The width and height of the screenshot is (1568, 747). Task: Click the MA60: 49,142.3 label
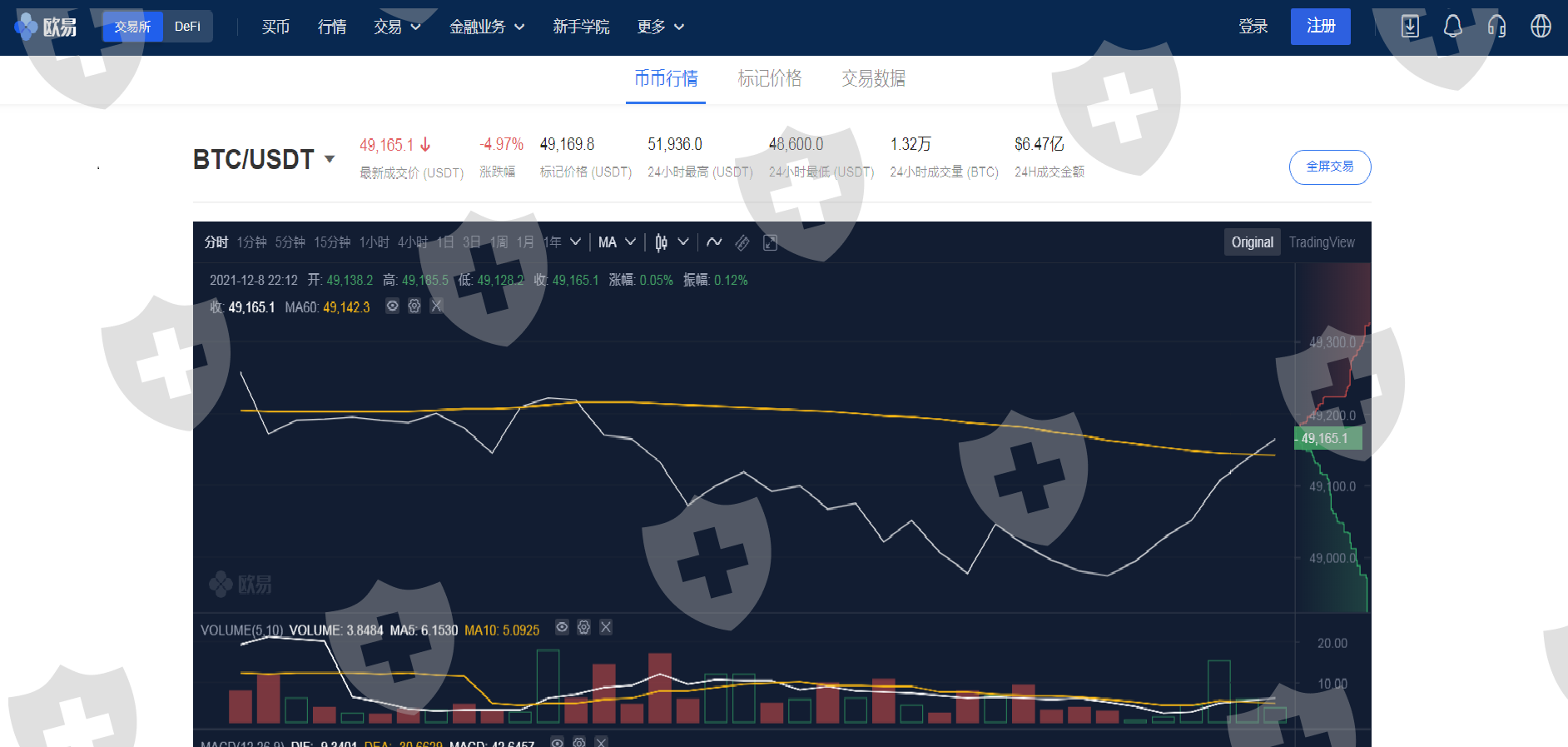(x=327, y=307)
